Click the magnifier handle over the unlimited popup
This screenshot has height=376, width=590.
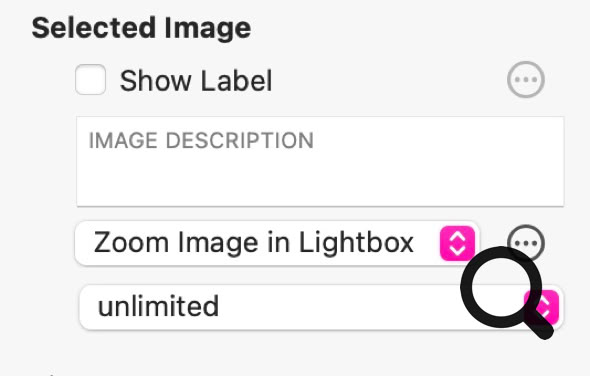pos(540,326)
